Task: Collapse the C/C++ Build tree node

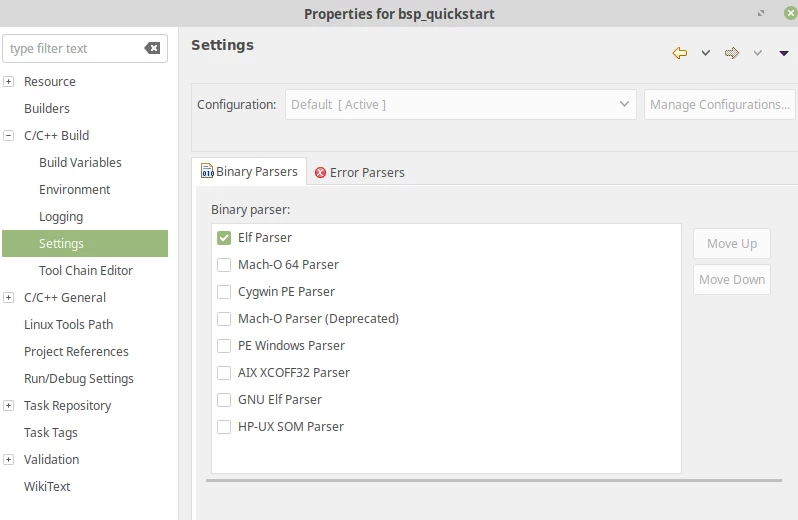Action: 9,135
